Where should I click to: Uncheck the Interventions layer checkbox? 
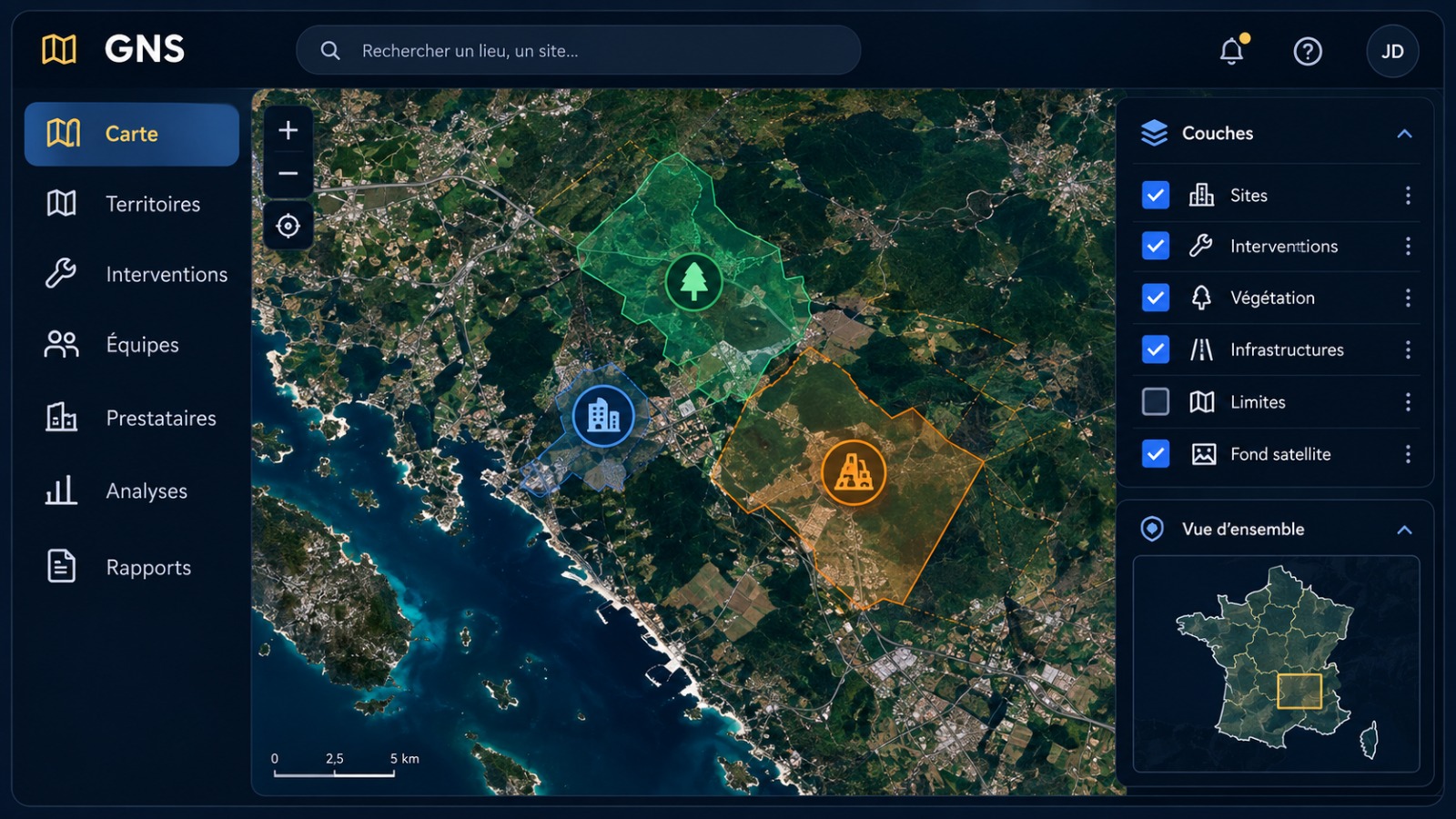[x=1156, y=246]
